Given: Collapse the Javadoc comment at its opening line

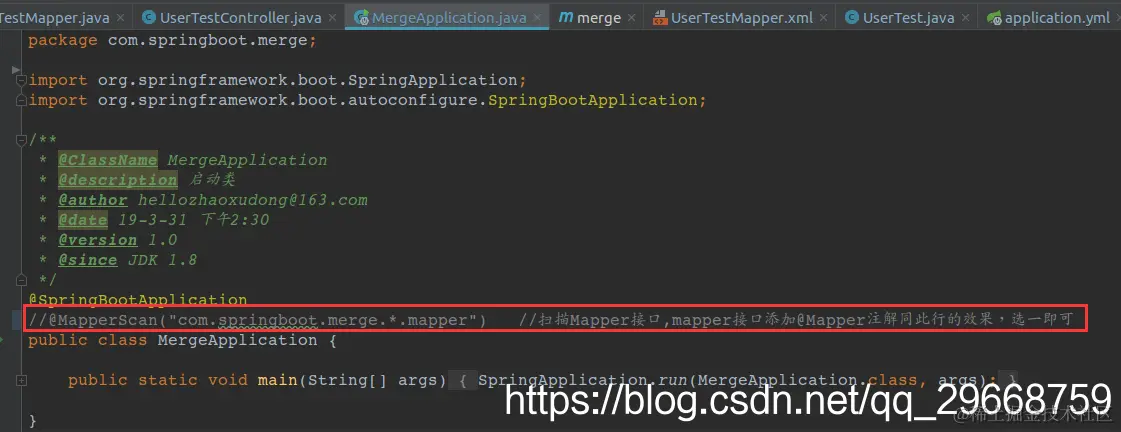Looking at the screenshot, I should (x=21, y=140).
